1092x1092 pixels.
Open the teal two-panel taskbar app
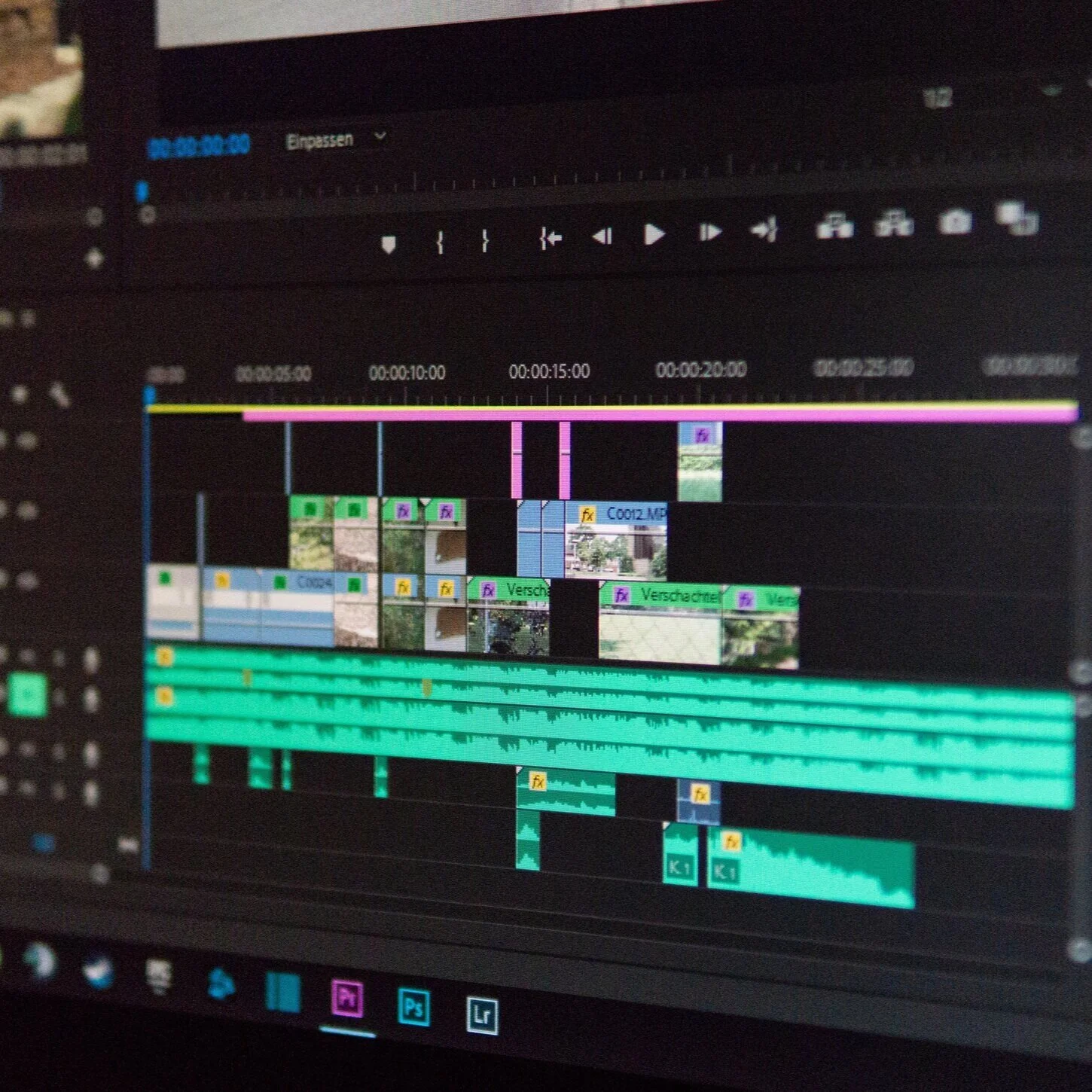tap(283, 992)
